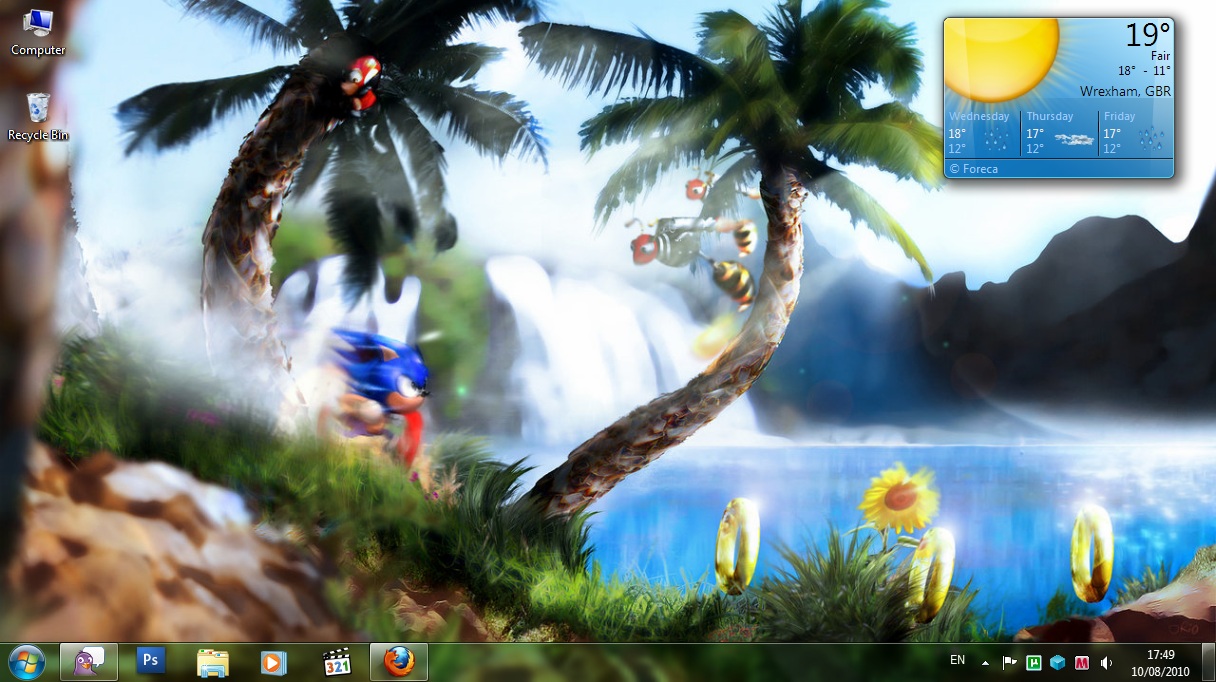Image resolution: width=1216 pixels, height=682 pixels.
Task: Open the Foreca link in weather gadget
Action: [973, 169]
